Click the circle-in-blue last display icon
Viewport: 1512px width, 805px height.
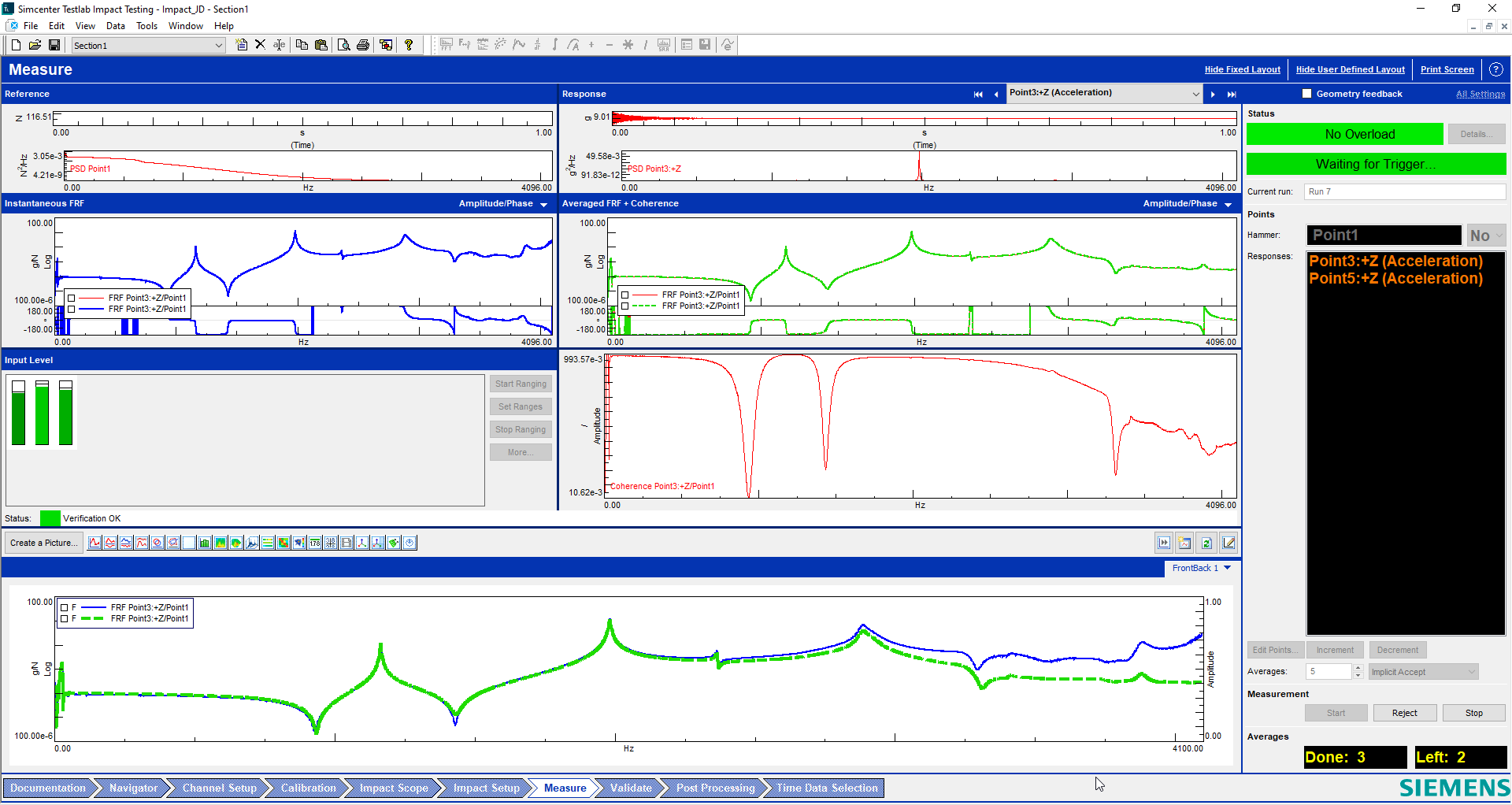(x=409, y=543)
